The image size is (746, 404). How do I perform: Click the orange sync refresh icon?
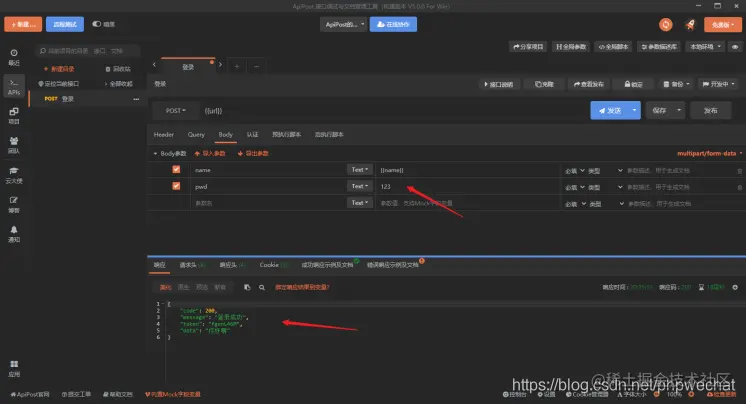(666, 24)
